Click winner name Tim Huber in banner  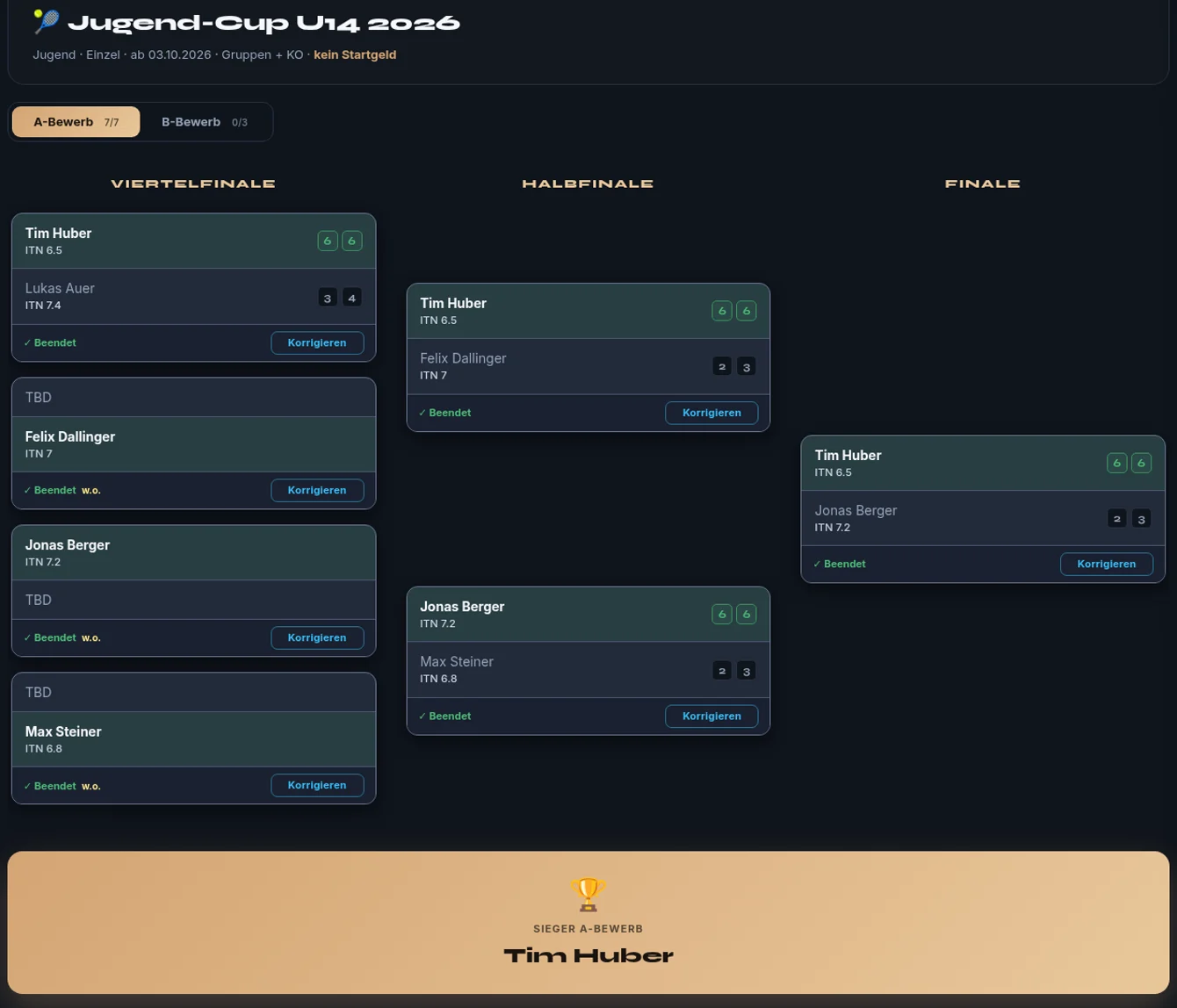(588, 955)
